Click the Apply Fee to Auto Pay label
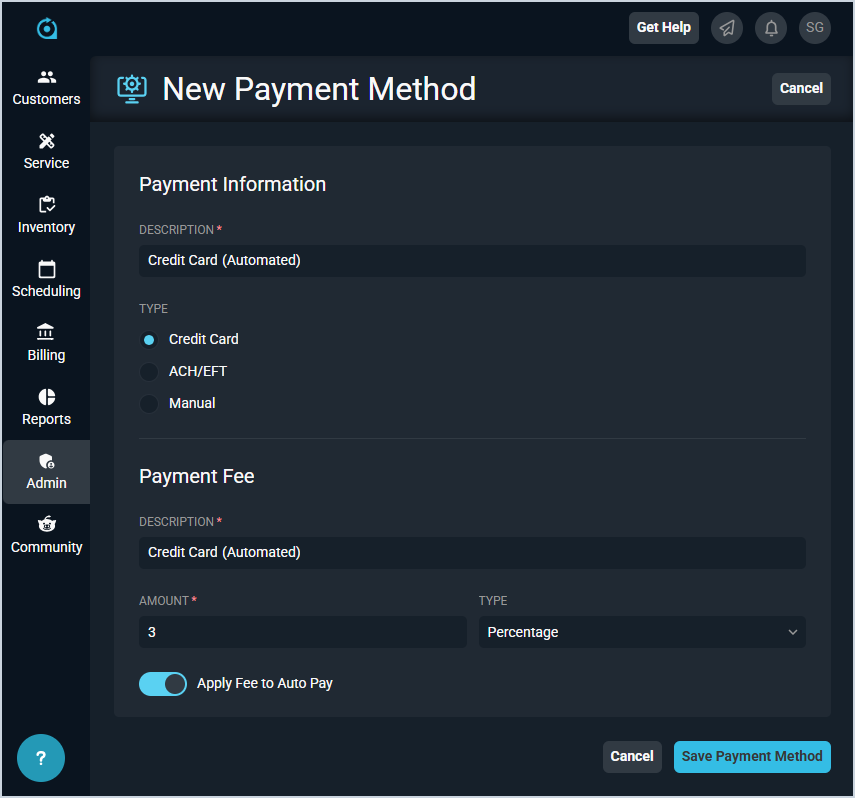855x798 pixels. (x=265, y=683)
